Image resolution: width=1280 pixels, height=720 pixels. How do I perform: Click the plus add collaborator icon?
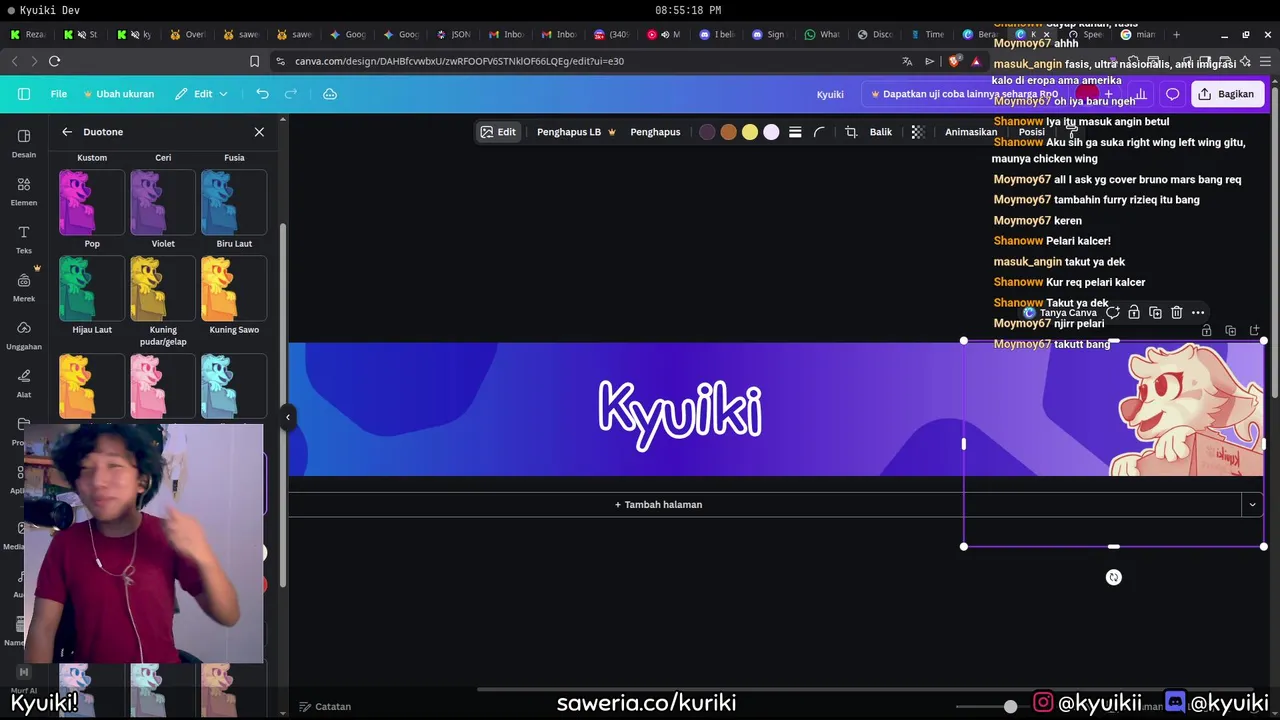pos(1108,94)
